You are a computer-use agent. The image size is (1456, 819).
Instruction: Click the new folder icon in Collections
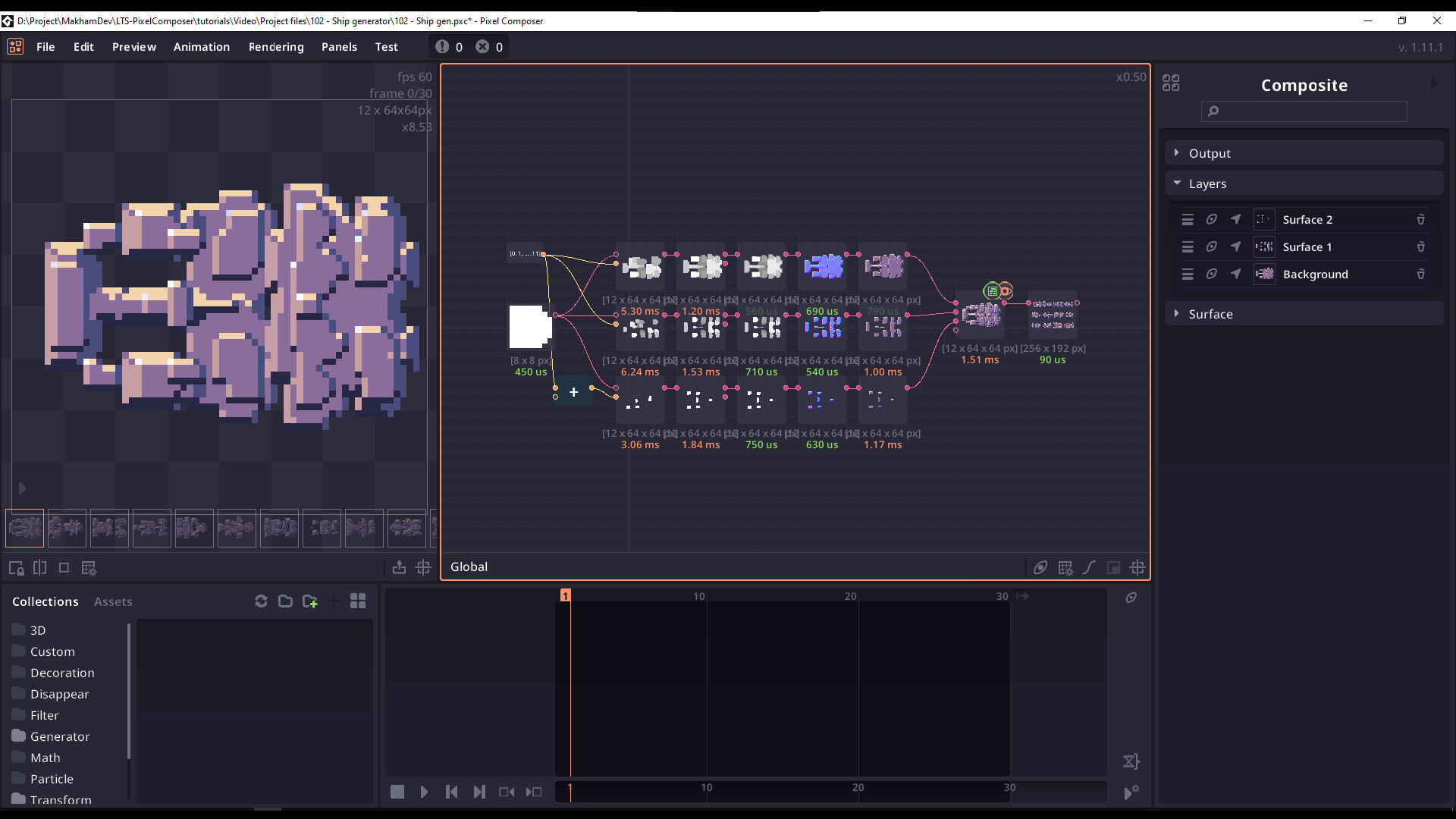[310, 600]
